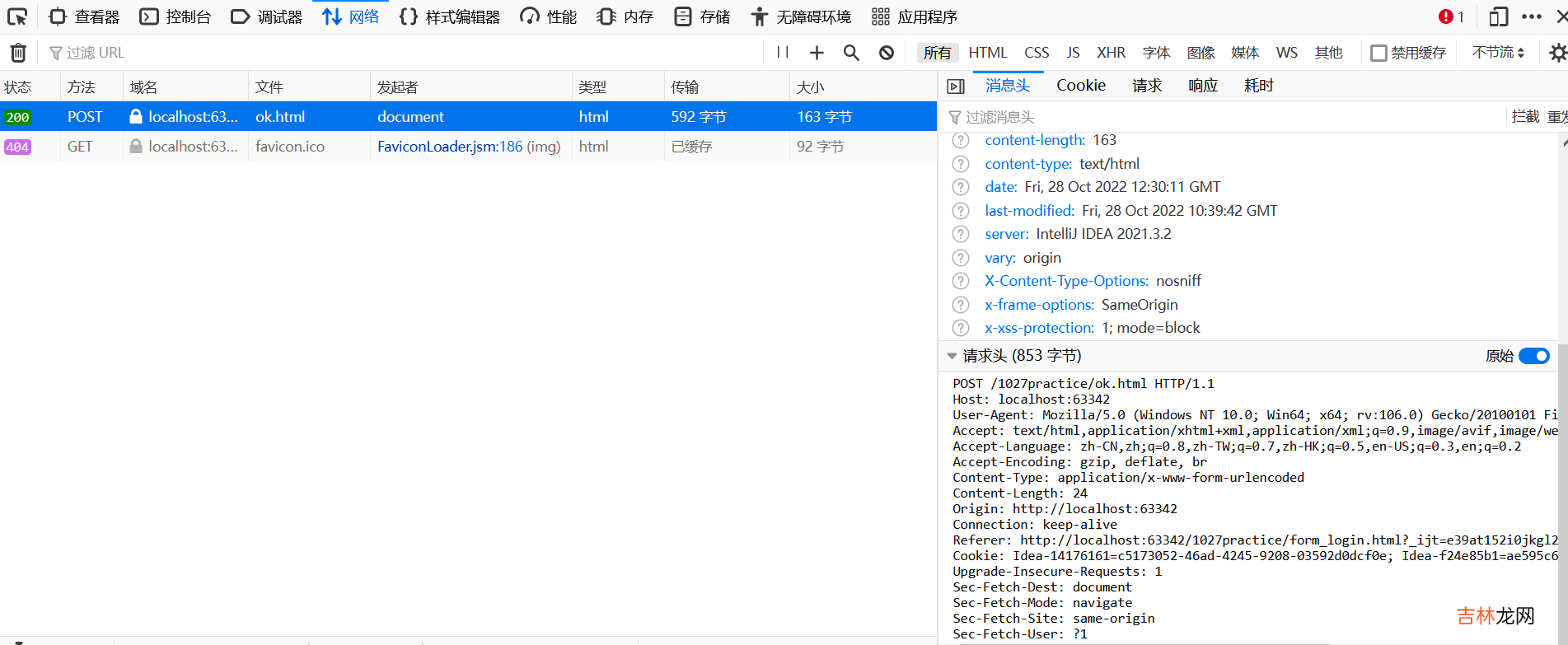Select the 所有 filter button
Screen dimensions: 1568x645
tap(937, 53)
